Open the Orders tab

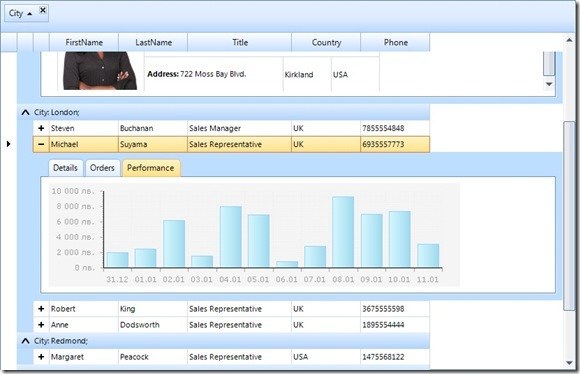tap(102, 168)
